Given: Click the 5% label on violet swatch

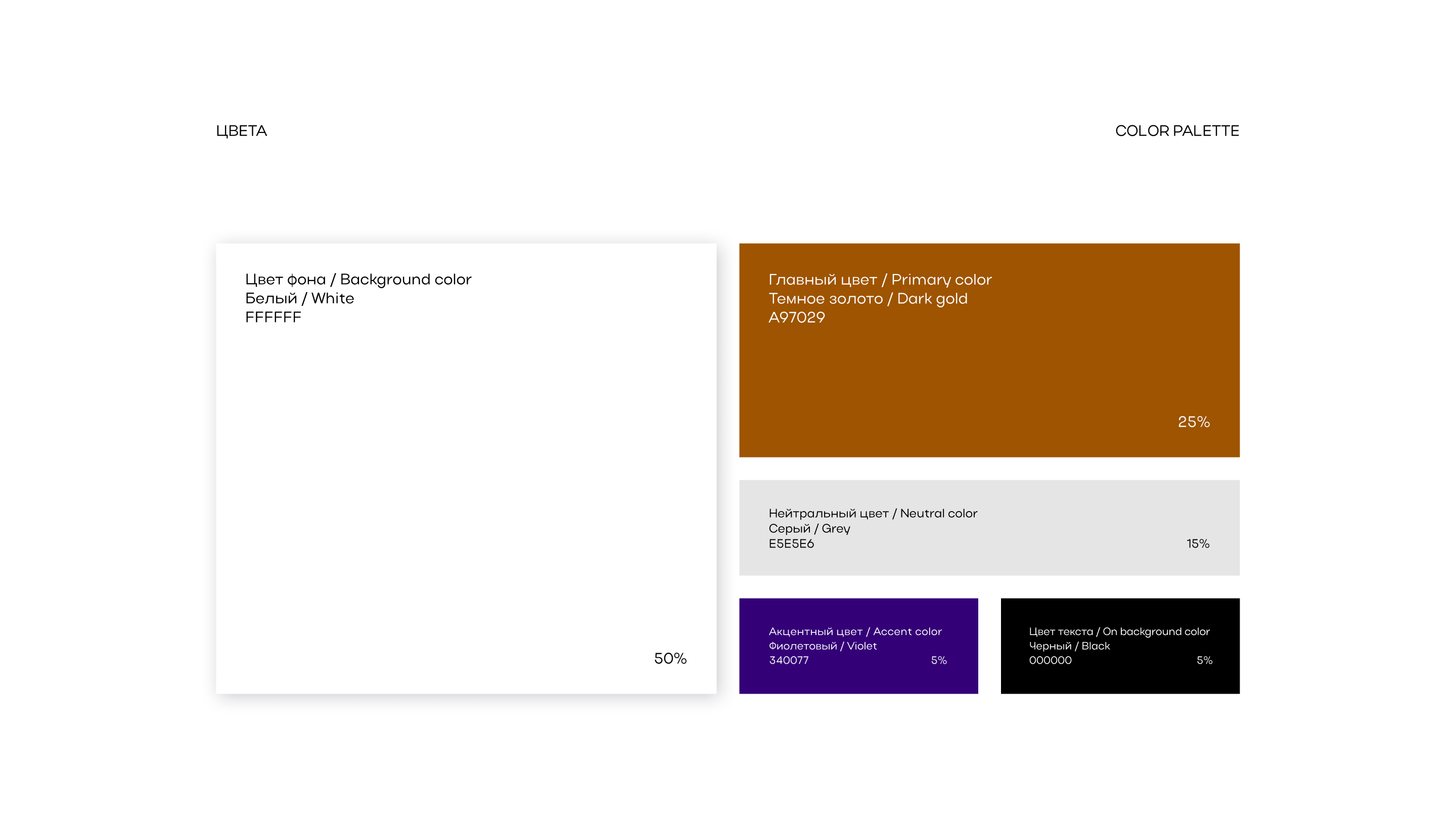Looking at the screenshot, I should point(938,660).
